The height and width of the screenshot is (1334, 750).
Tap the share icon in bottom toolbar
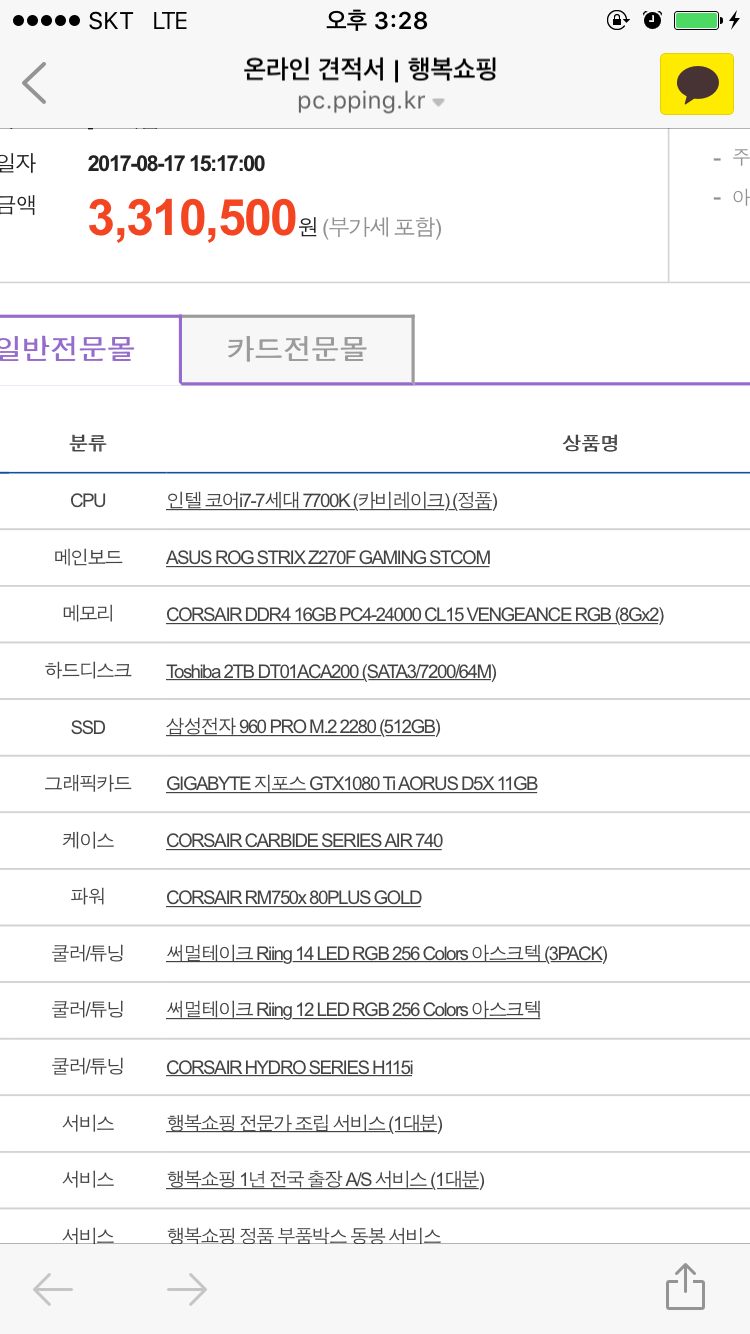(685, 1287)
